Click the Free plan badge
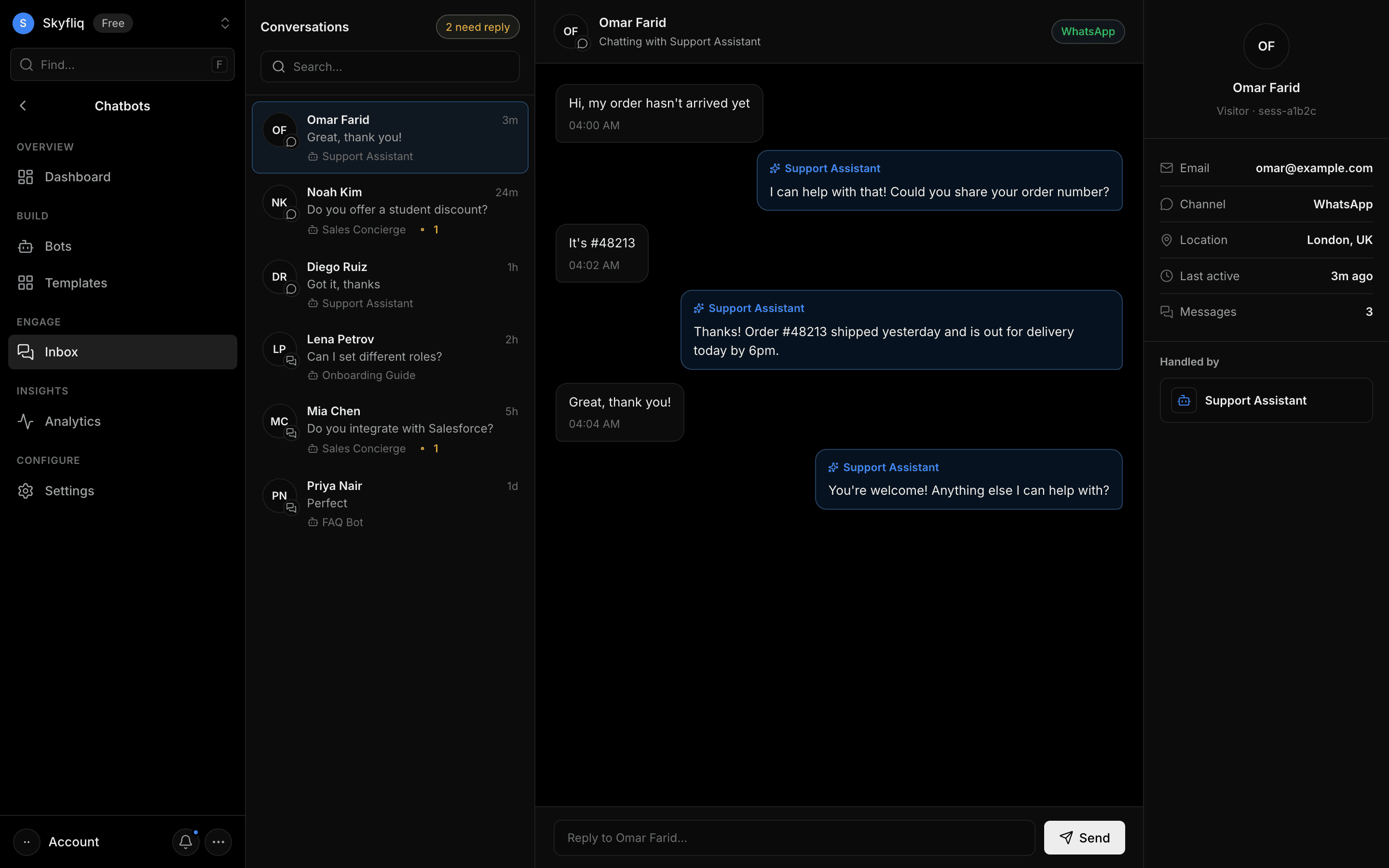1389x868 pixels. (x=113, y=23)
